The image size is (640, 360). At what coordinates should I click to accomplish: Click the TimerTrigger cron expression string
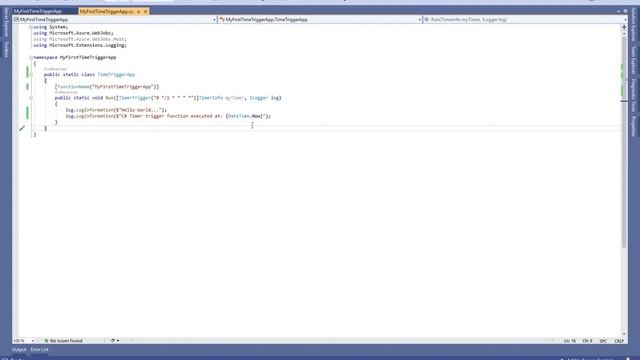click(173, 98)
